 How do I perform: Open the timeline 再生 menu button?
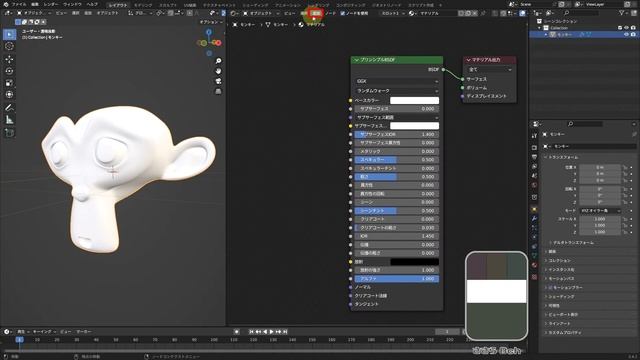coord(23,332)
